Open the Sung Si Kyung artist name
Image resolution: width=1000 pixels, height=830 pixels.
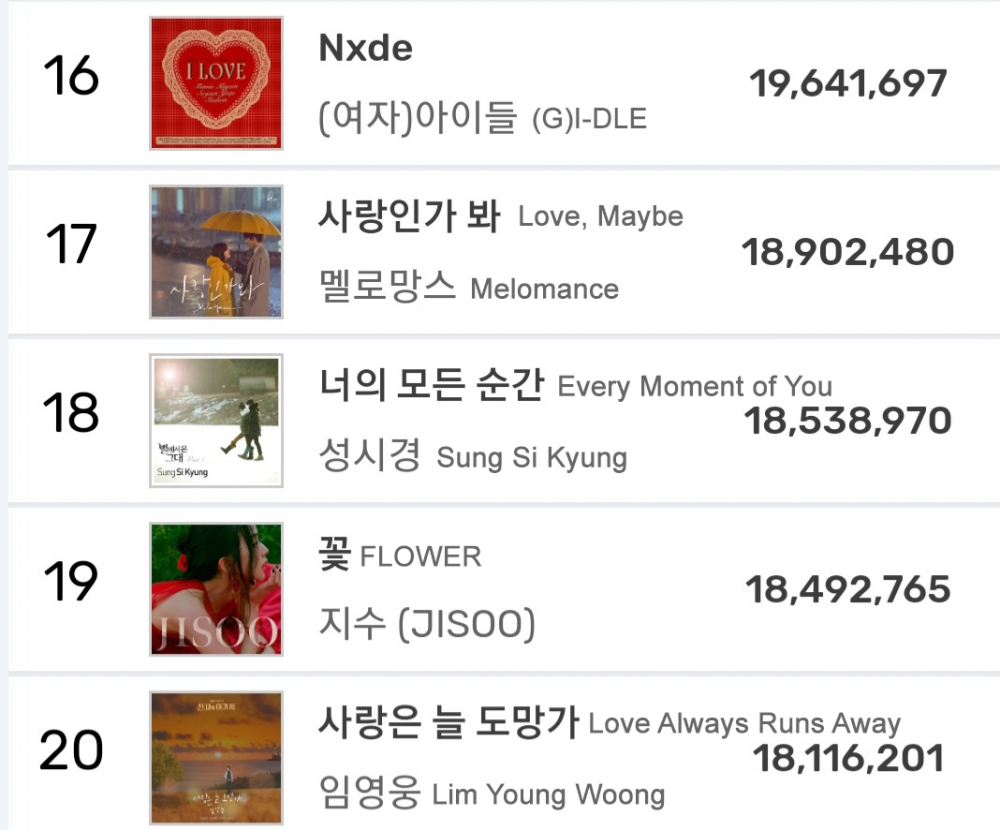473,456
